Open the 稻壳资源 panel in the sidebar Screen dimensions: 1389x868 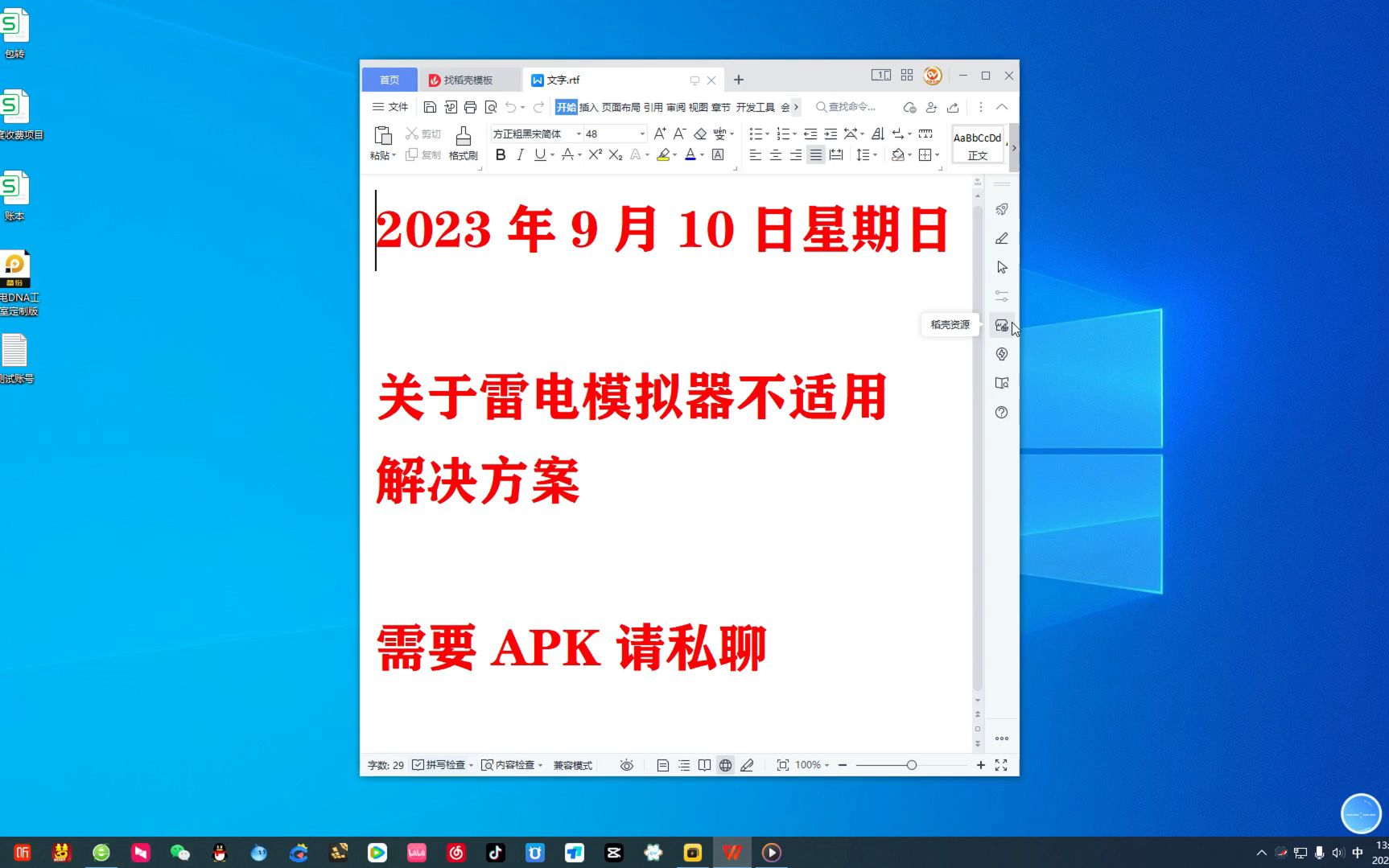pyautogui.click(x=1001, y=326)
